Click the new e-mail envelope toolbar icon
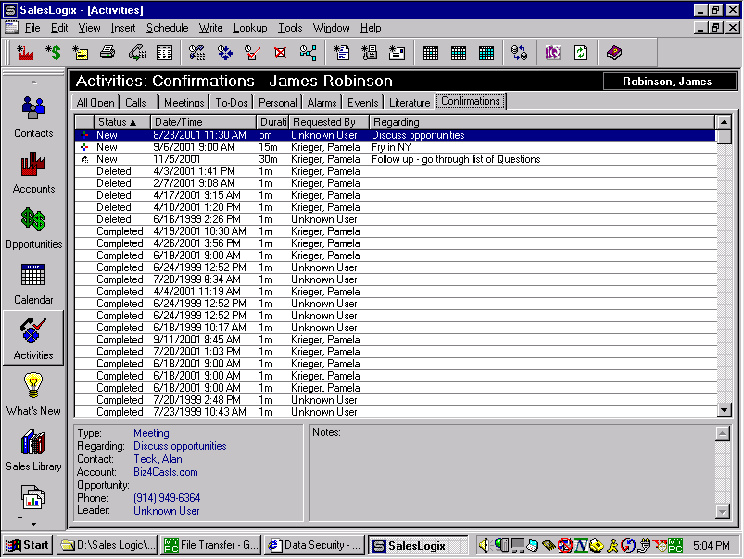Screen dimensions: 744x559 click(397, 53)
